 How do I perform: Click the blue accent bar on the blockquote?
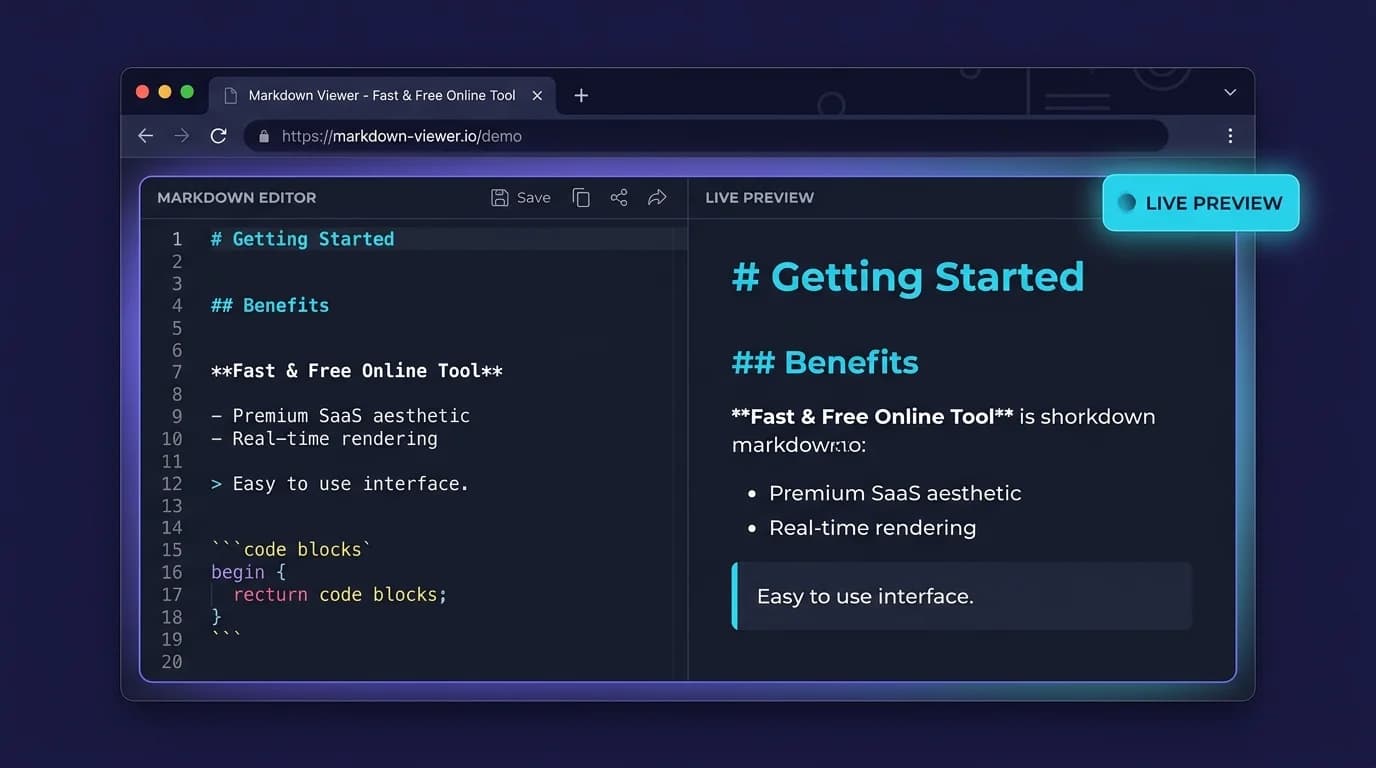736,595
